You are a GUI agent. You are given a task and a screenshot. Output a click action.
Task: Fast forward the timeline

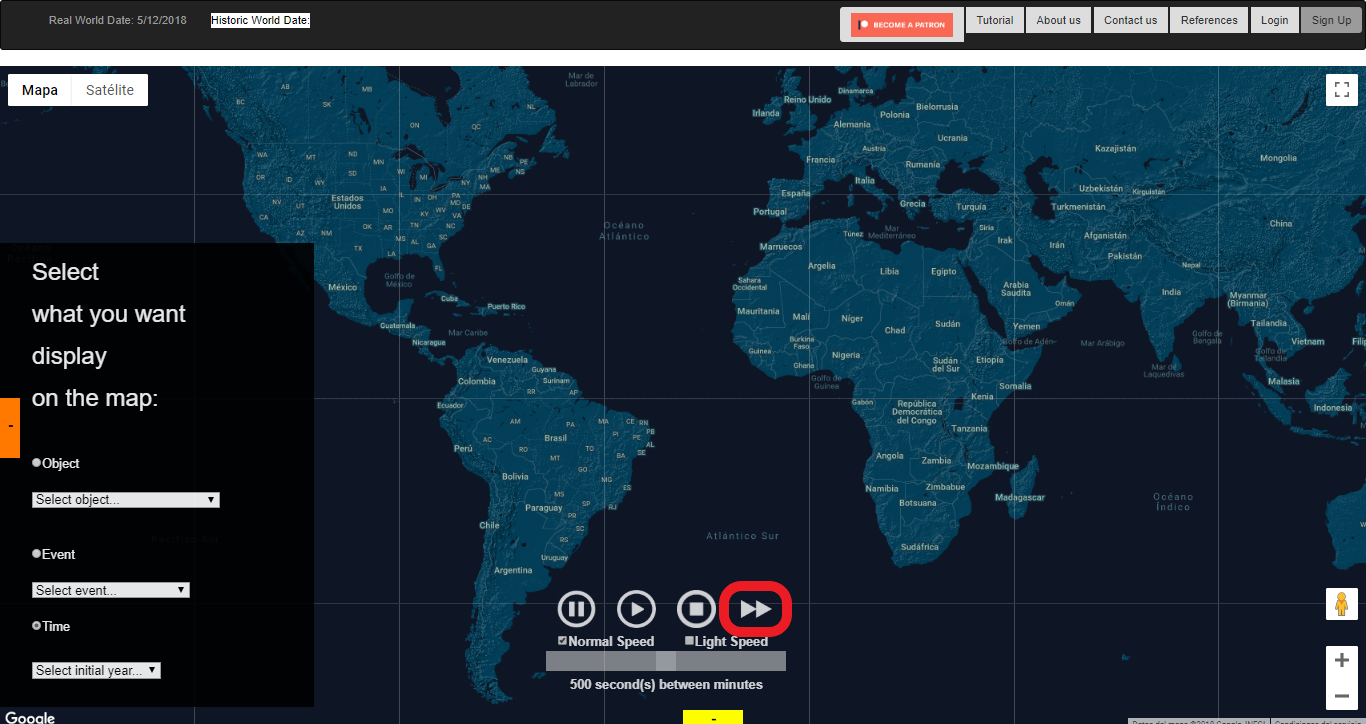pos(756,609)
